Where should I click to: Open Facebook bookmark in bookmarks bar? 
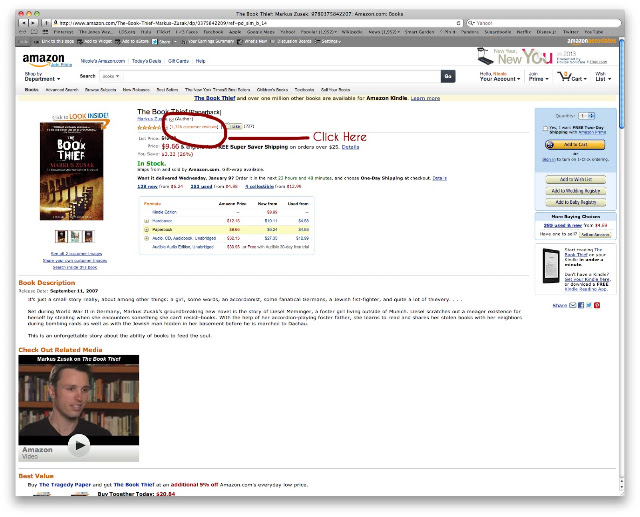tap(213, 32)
